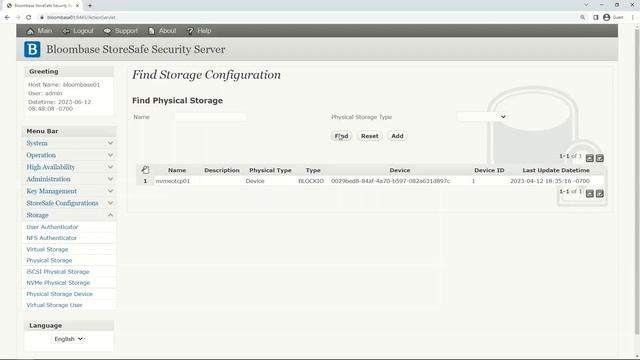Expand the Administration section

tap(69, 179)
